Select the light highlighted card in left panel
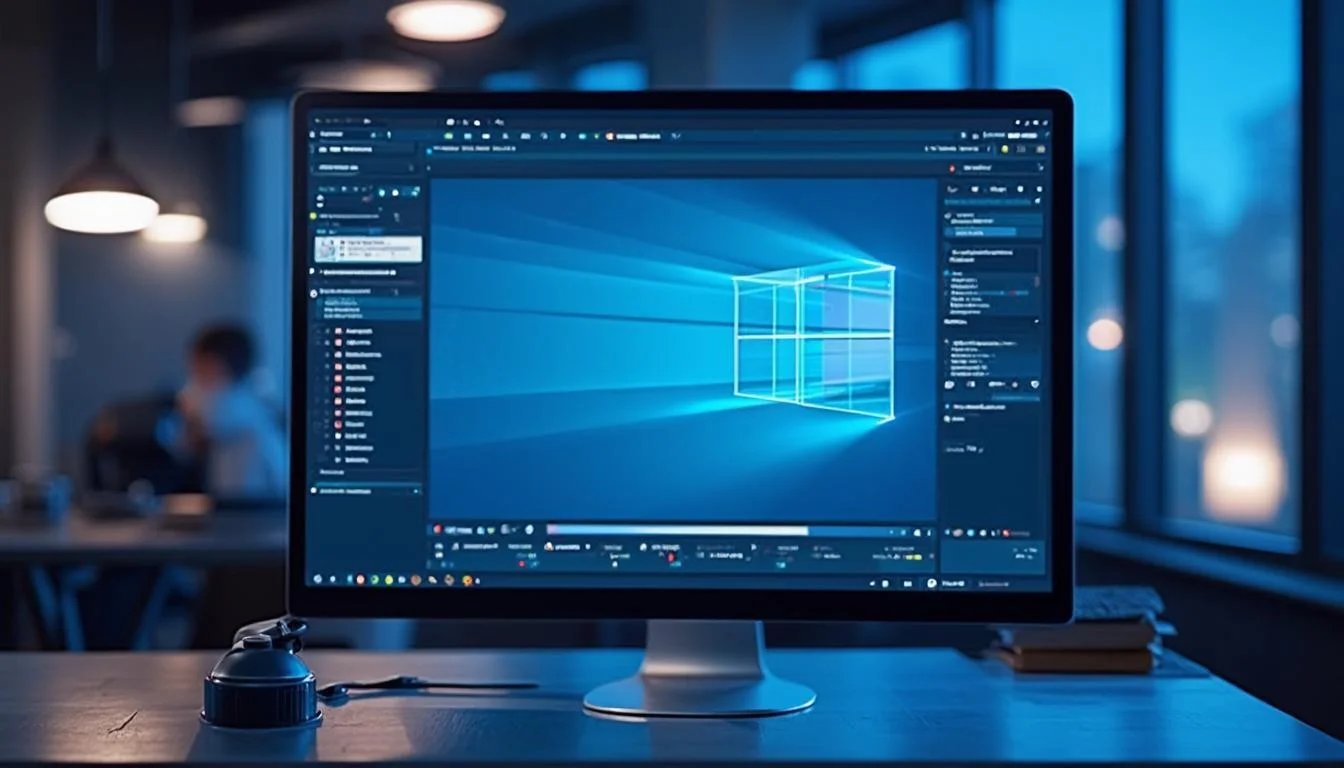The height and width of the screenshot is (768, 1344). [x=368, y=249]
